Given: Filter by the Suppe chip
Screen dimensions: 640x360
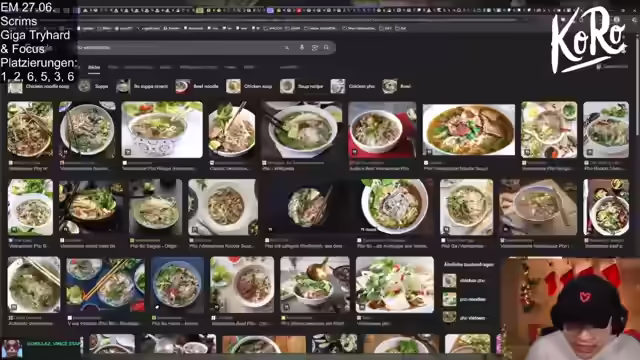Looking at the screenshot, I should [x=93, y=87].
